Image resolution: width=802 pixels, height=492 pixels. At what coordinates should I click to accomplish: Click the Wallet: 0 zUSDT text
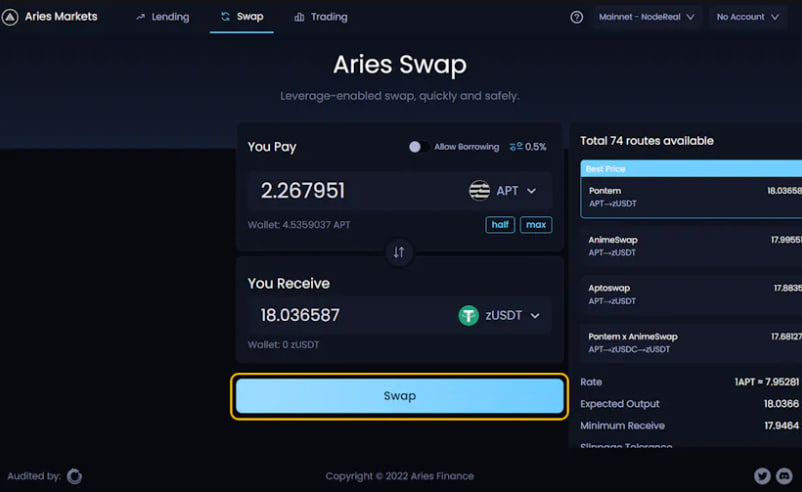pyautogui.click(x=283, y=345)
